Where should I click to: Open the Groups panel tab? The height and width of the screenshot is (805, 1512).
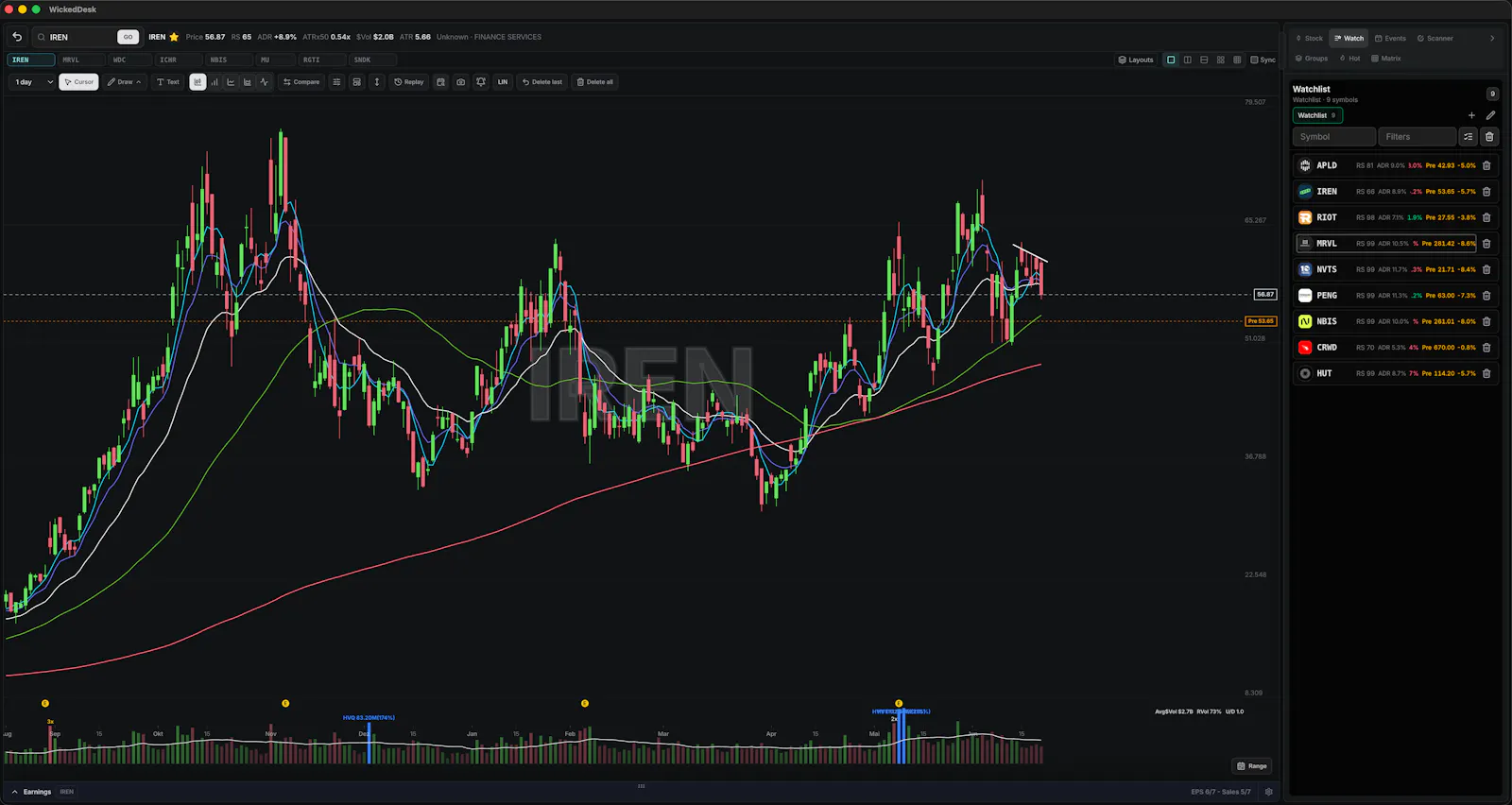click(1312, 59)
